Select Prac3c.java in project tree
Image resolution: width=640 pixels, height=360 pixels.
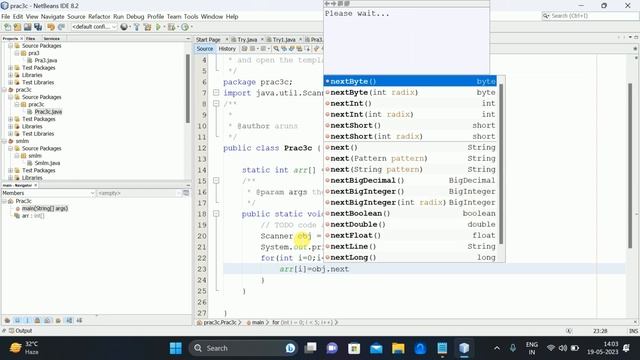[x=48, y=112]
